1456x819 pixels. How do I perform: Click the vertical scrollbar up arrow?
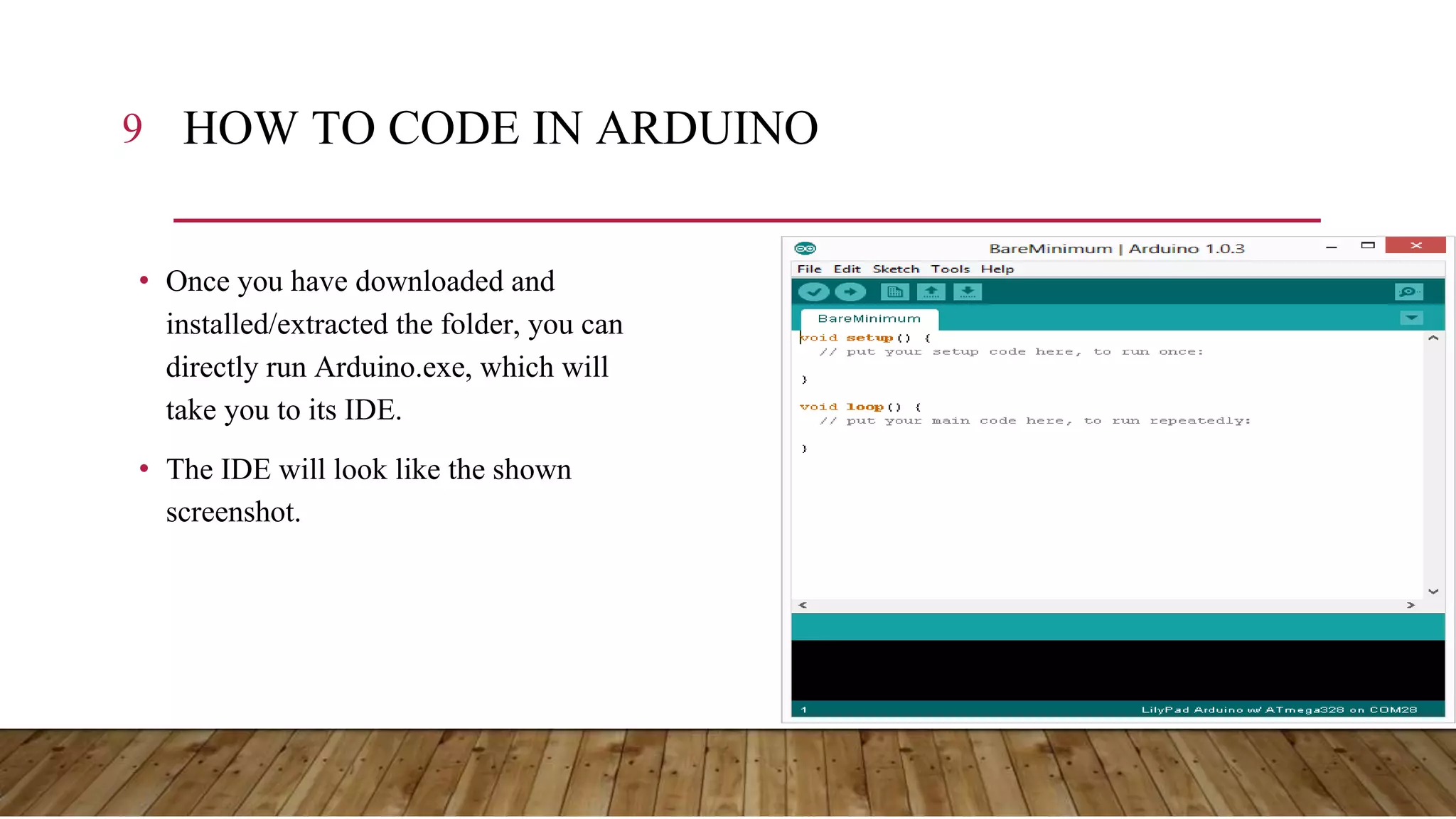(x=1433, y=338)
